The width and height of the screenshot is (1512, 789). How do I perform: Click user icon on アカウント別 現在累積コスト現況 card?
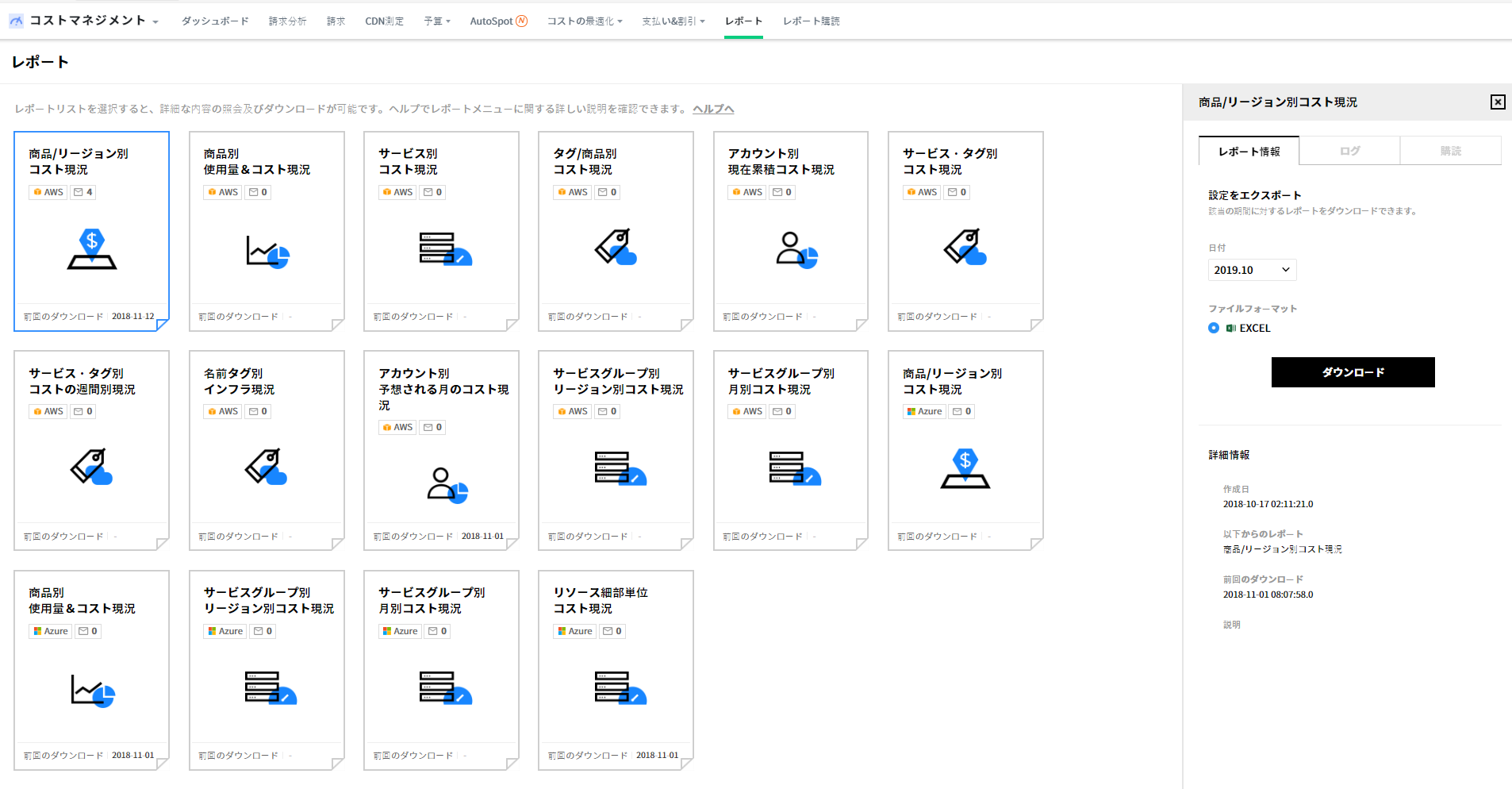(796, 250)
